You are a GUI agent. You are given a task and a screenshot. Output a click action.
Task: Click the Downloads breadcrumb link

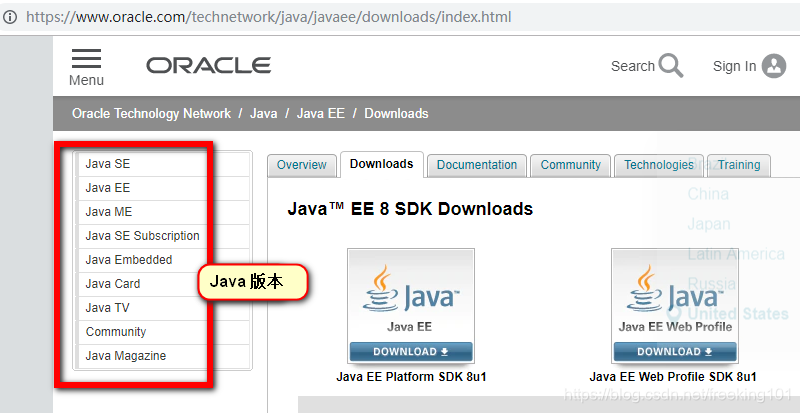[396, 113]
